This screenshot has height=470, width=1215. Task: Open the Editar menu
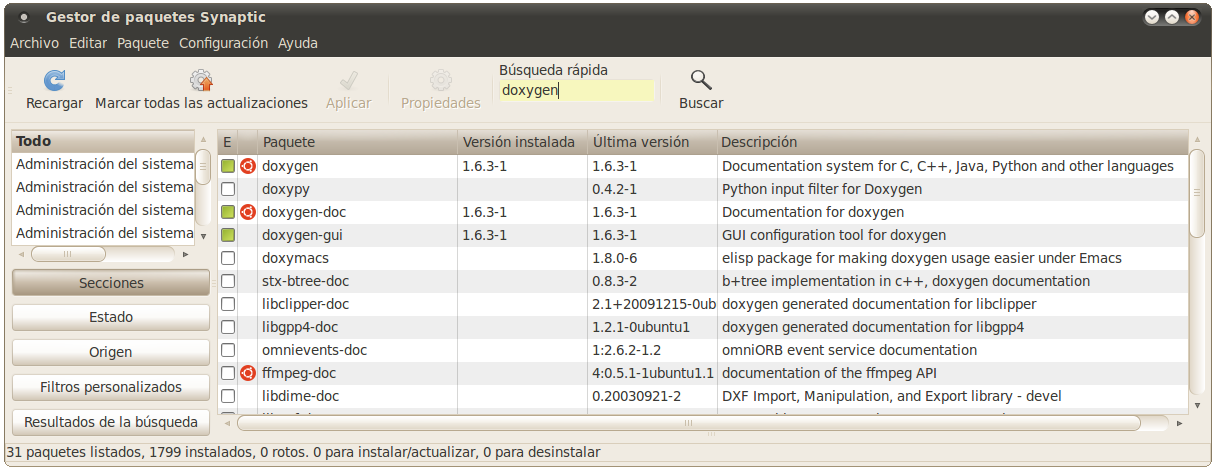click(x=88, y=43)
